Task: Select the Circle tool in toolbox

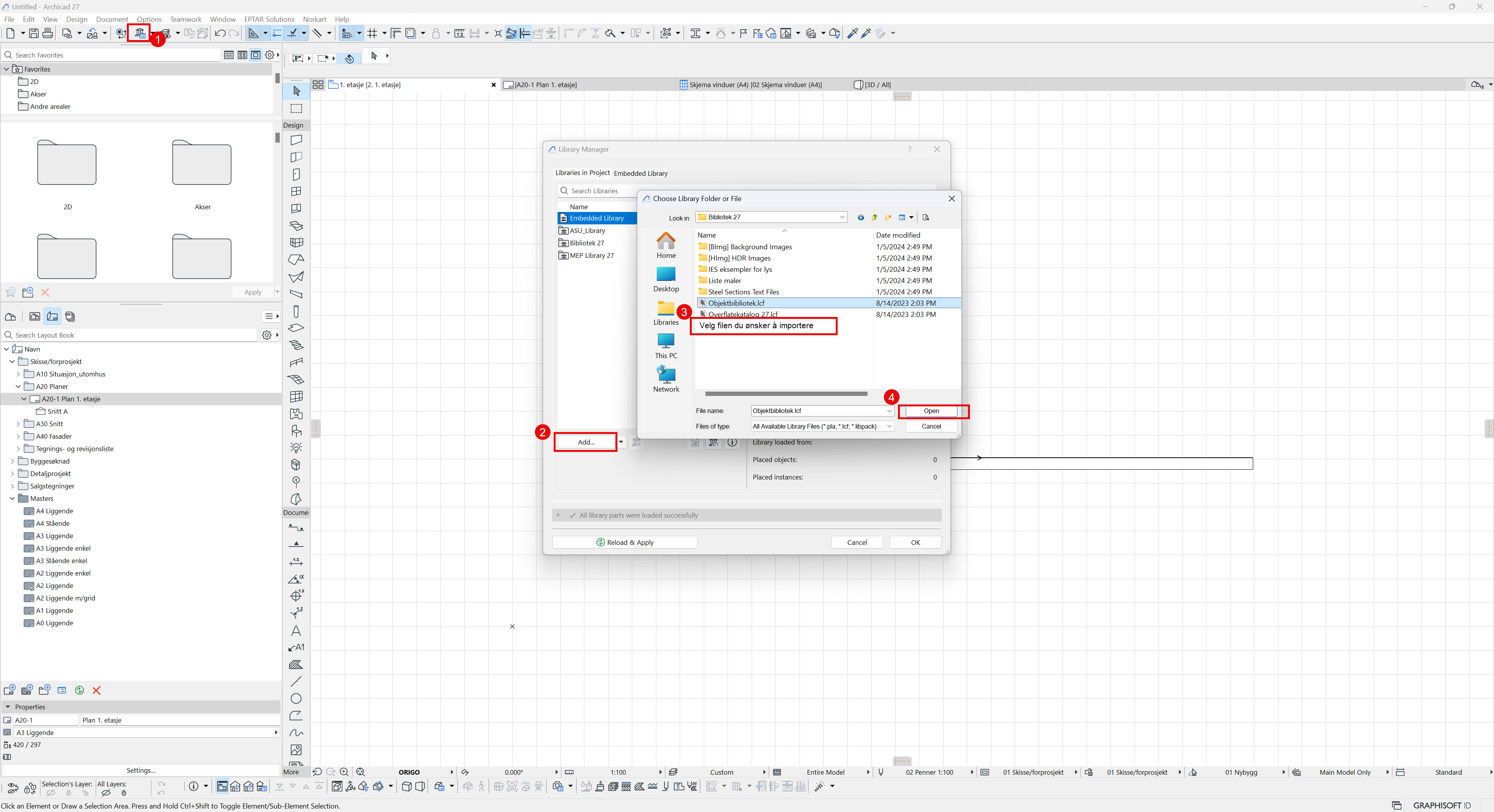Action: (x=296, y=698)
